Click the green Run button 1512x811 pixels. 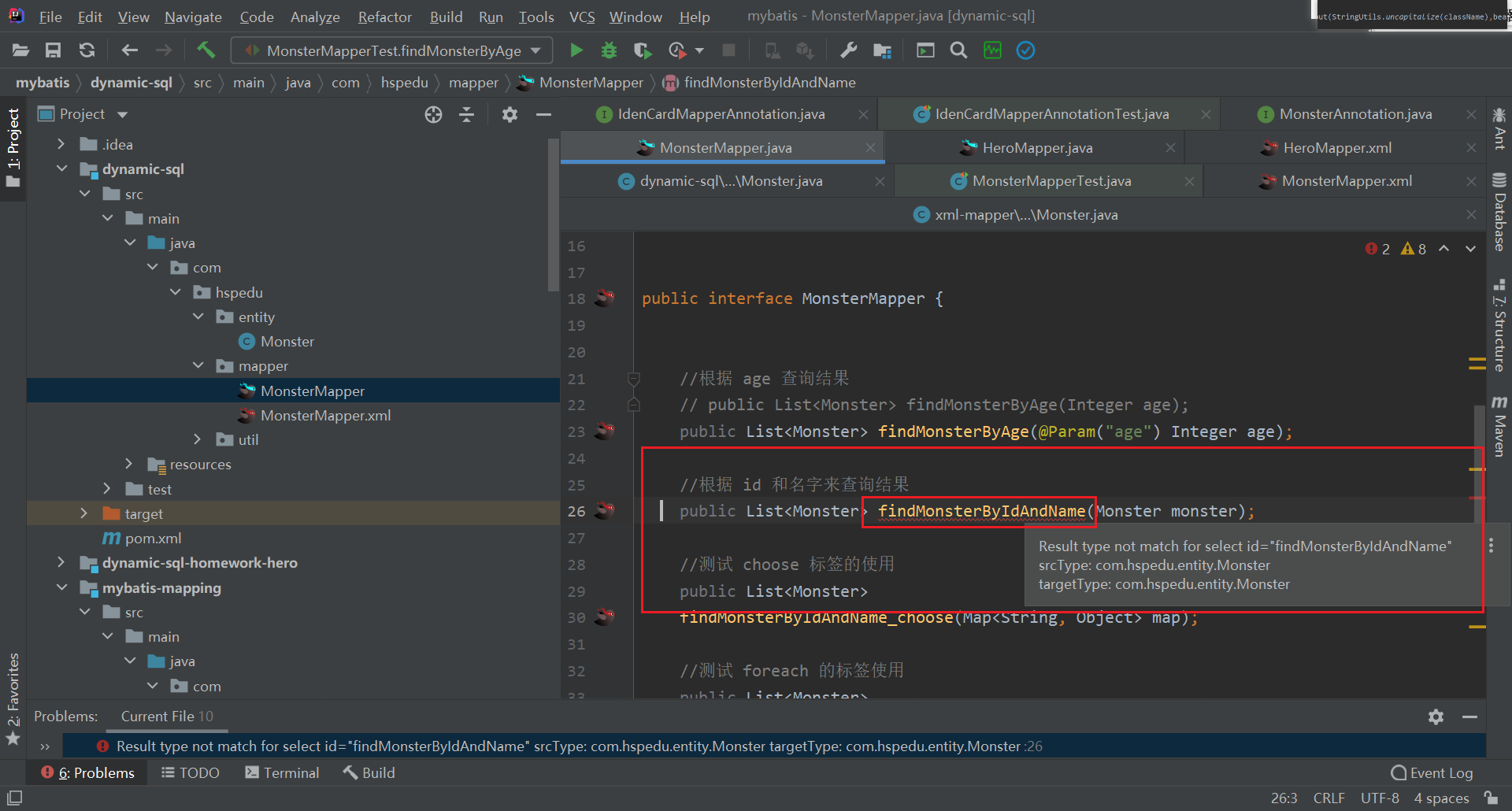(x=576, y=50)
